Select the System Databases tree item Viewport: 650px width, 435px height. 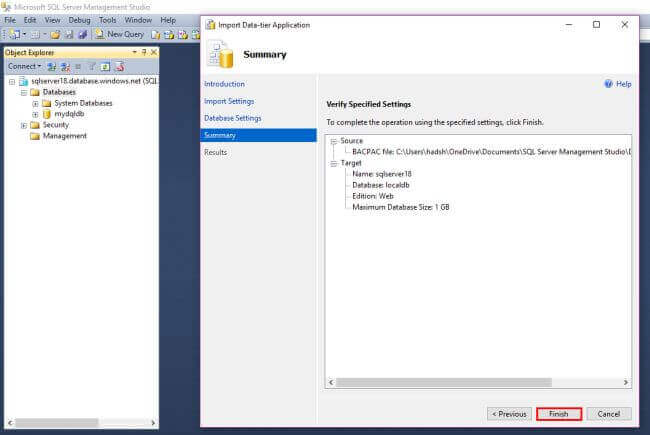point(83,103)
